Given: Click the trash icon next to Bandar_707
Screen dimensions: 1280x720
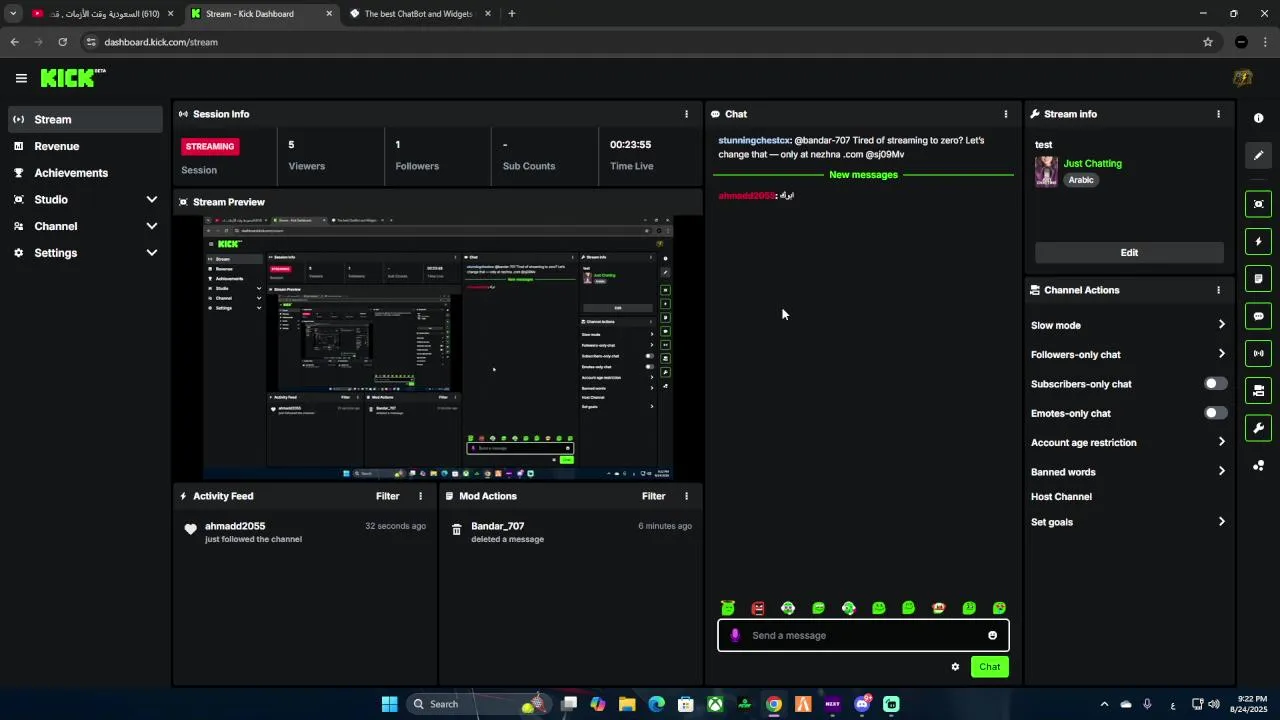Looking at the screenshot, I should pyautogui.click(x=457, y=530).
